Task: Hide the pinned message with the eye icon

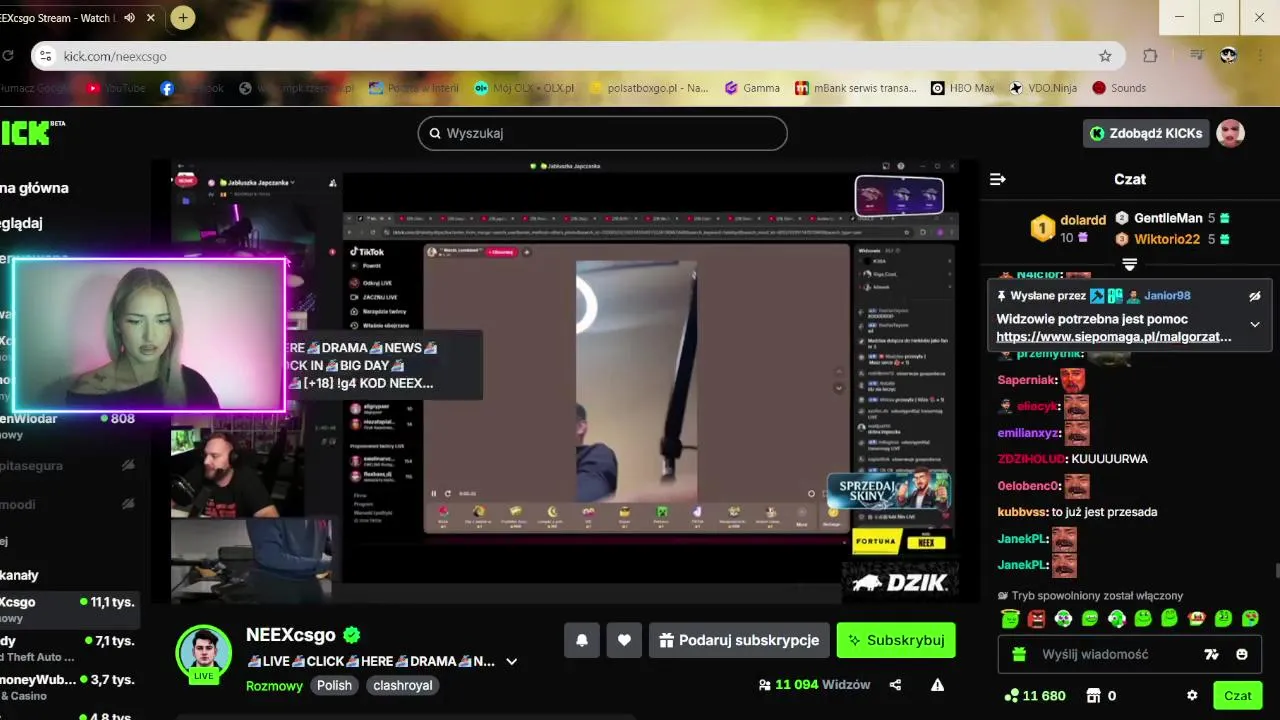Action: point(1255,296)
